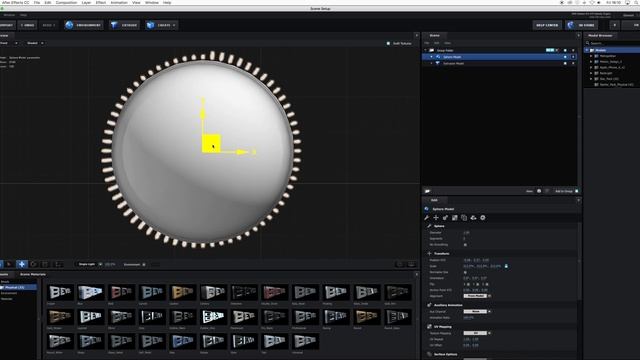The height and width of the screenshot is (360, 640).
Task: Click the UV Repeat values
Action: click(471, 339)
